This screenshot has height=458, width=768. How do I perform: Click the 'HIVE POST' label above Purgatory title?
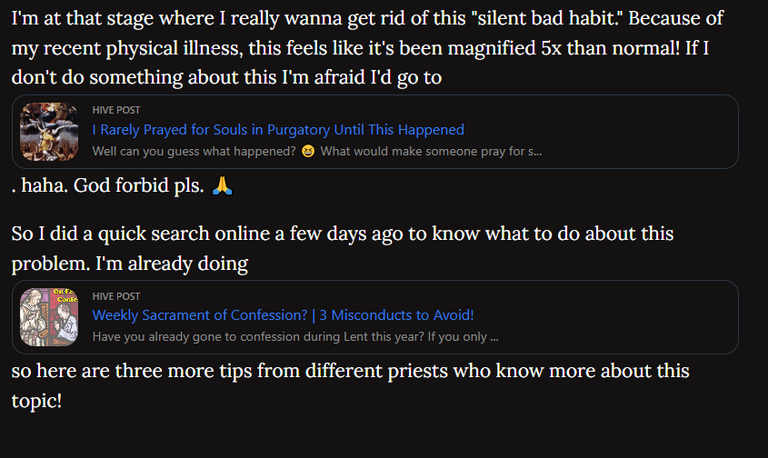pyautogui.click(x=116, y=110)
